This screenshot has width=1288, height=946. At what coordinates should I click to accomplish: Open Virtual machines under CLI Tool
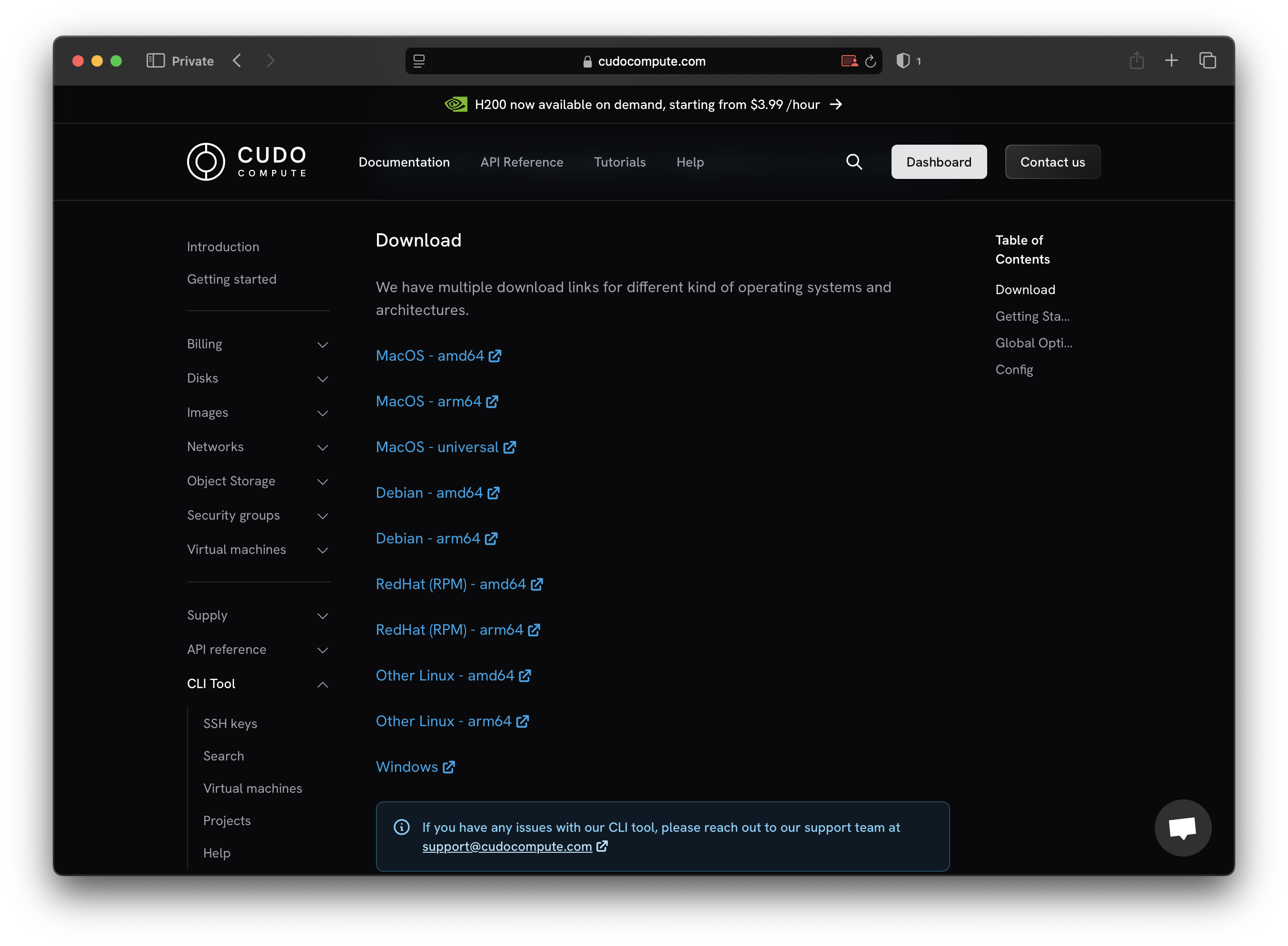pyautogui.click(x=253, y=788)
